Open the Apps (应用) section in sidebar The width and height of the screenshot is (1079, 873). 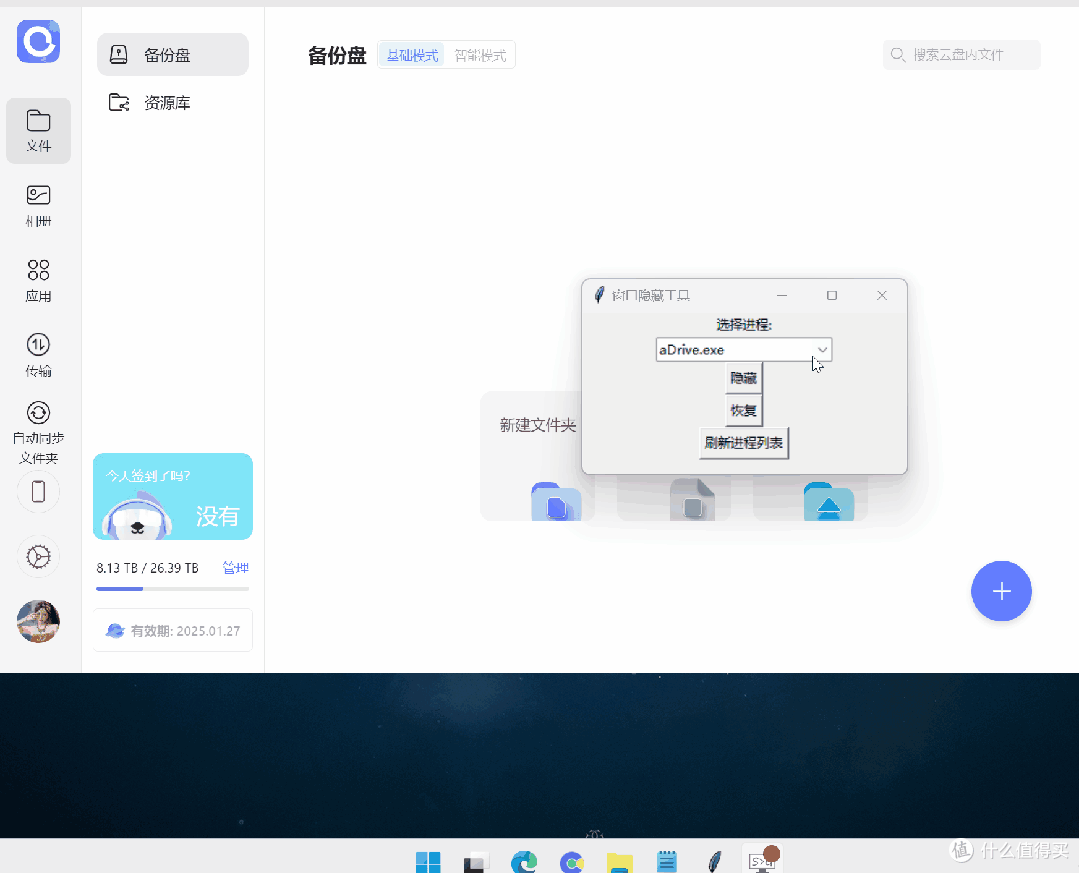tap(39, 281)
